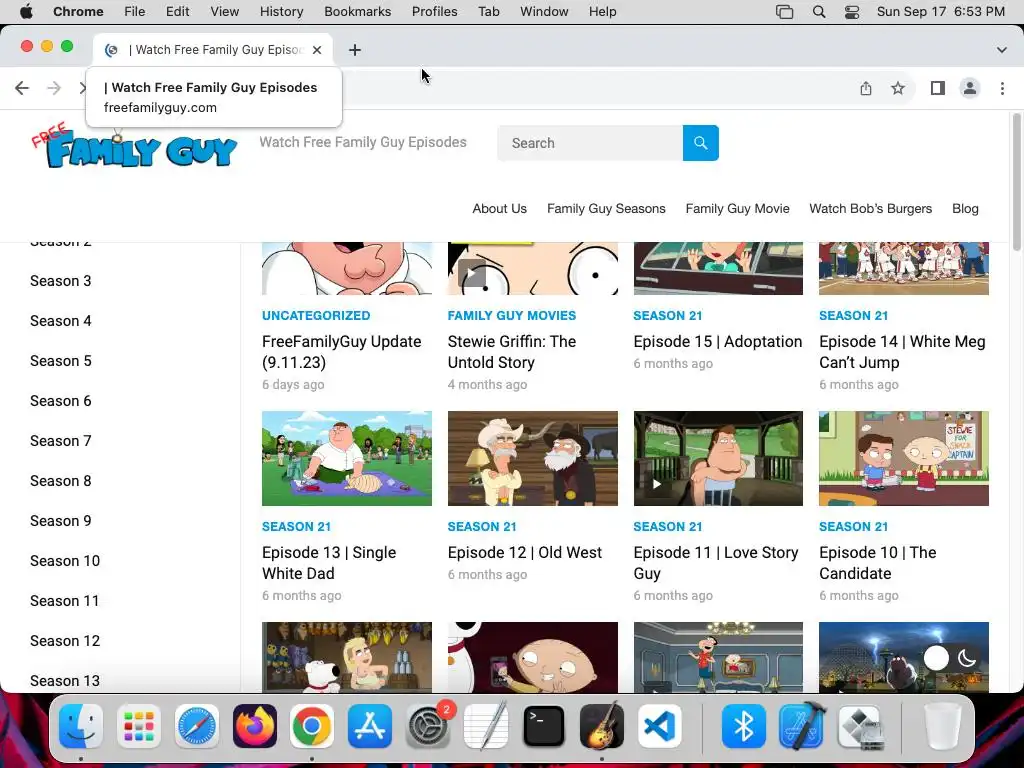Open Episode 15 | Adoptation post
Image resolution: width=1024 pixels, height=768 pixels.
[x=718, y=342]
